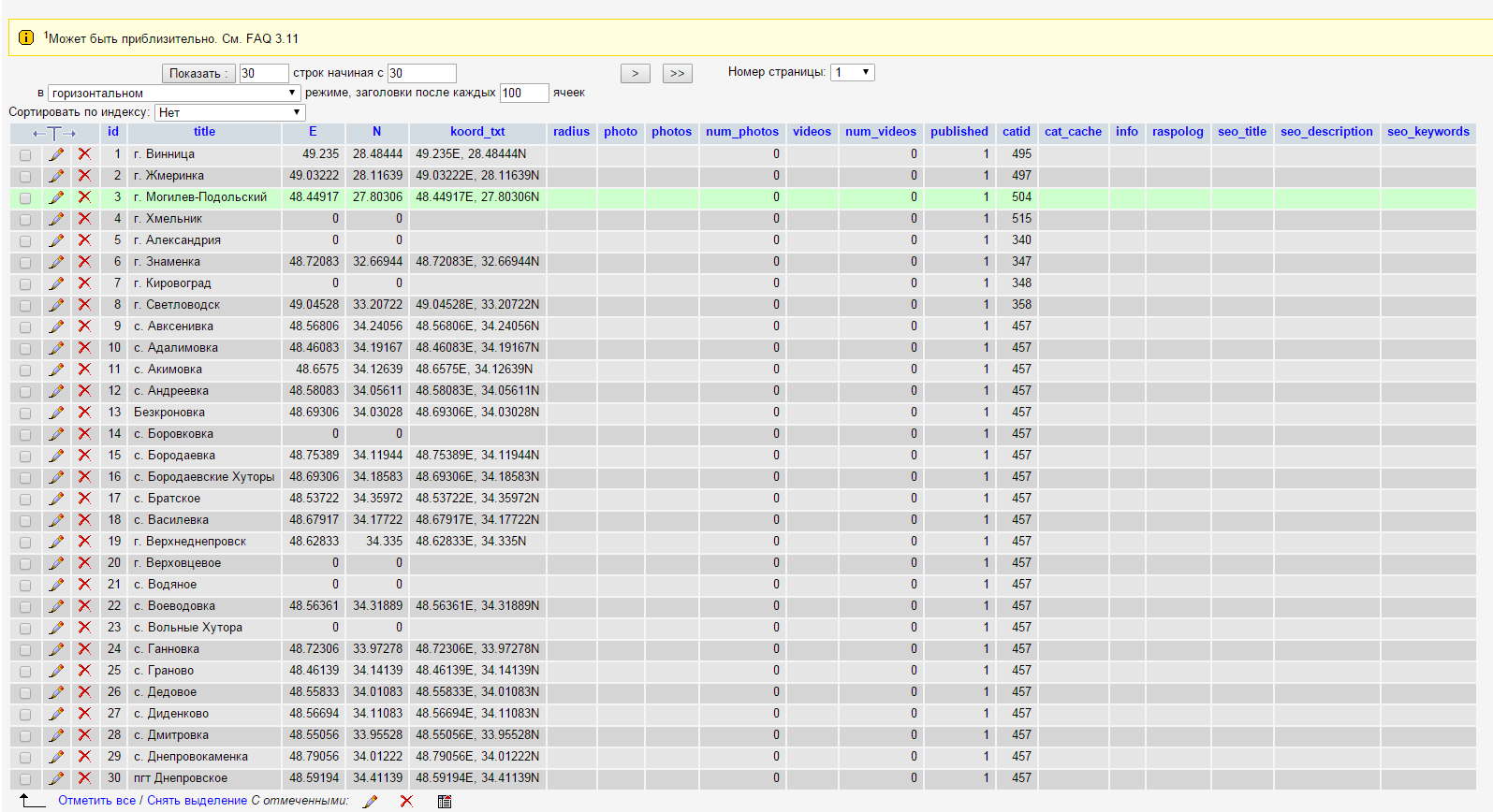Check the box for с. Днепровокаменка row

(x=25, y=758)
